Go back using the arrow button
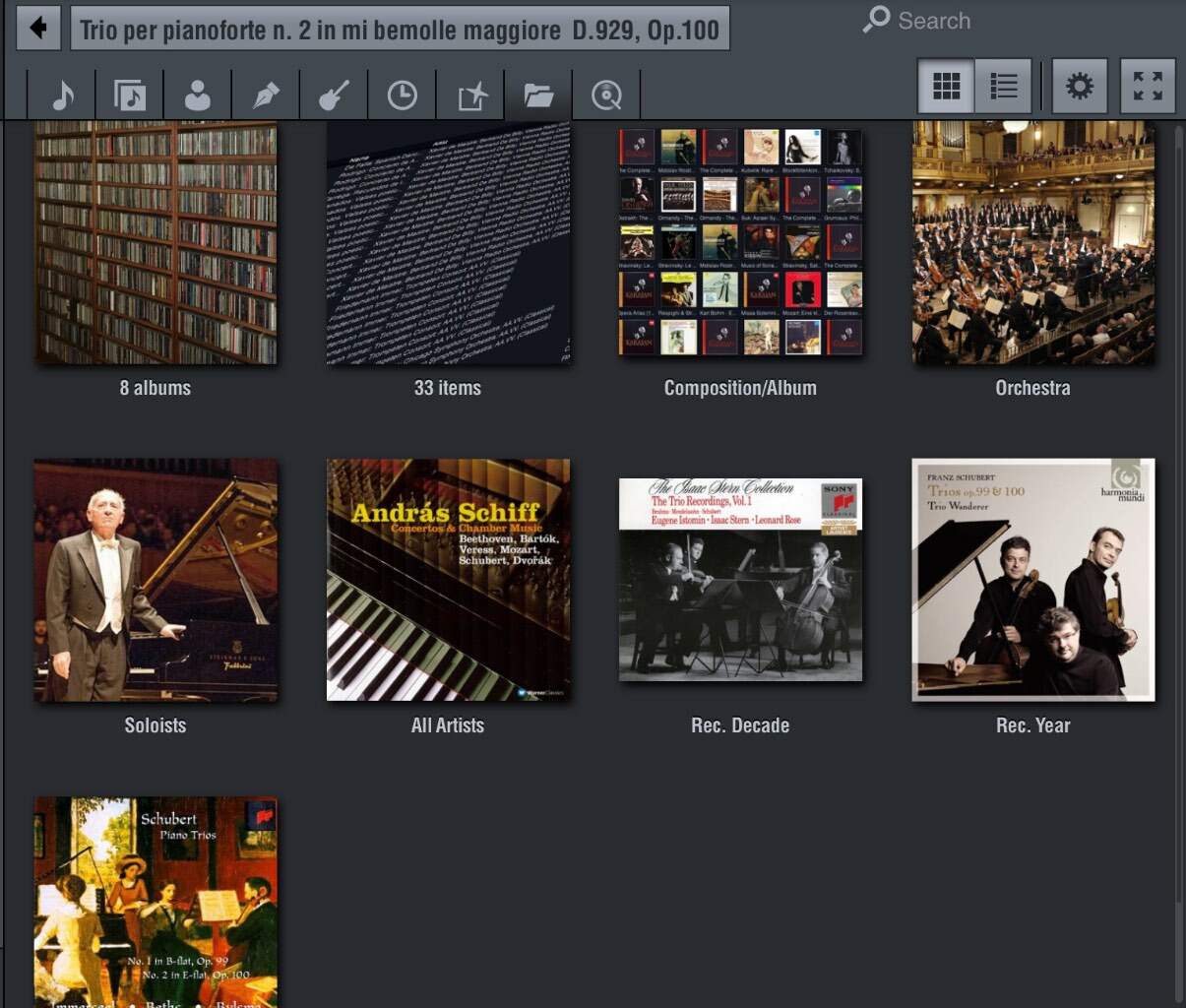Image resolution: width=1186 pixels, height=1008 pixels. click(38, 28)
